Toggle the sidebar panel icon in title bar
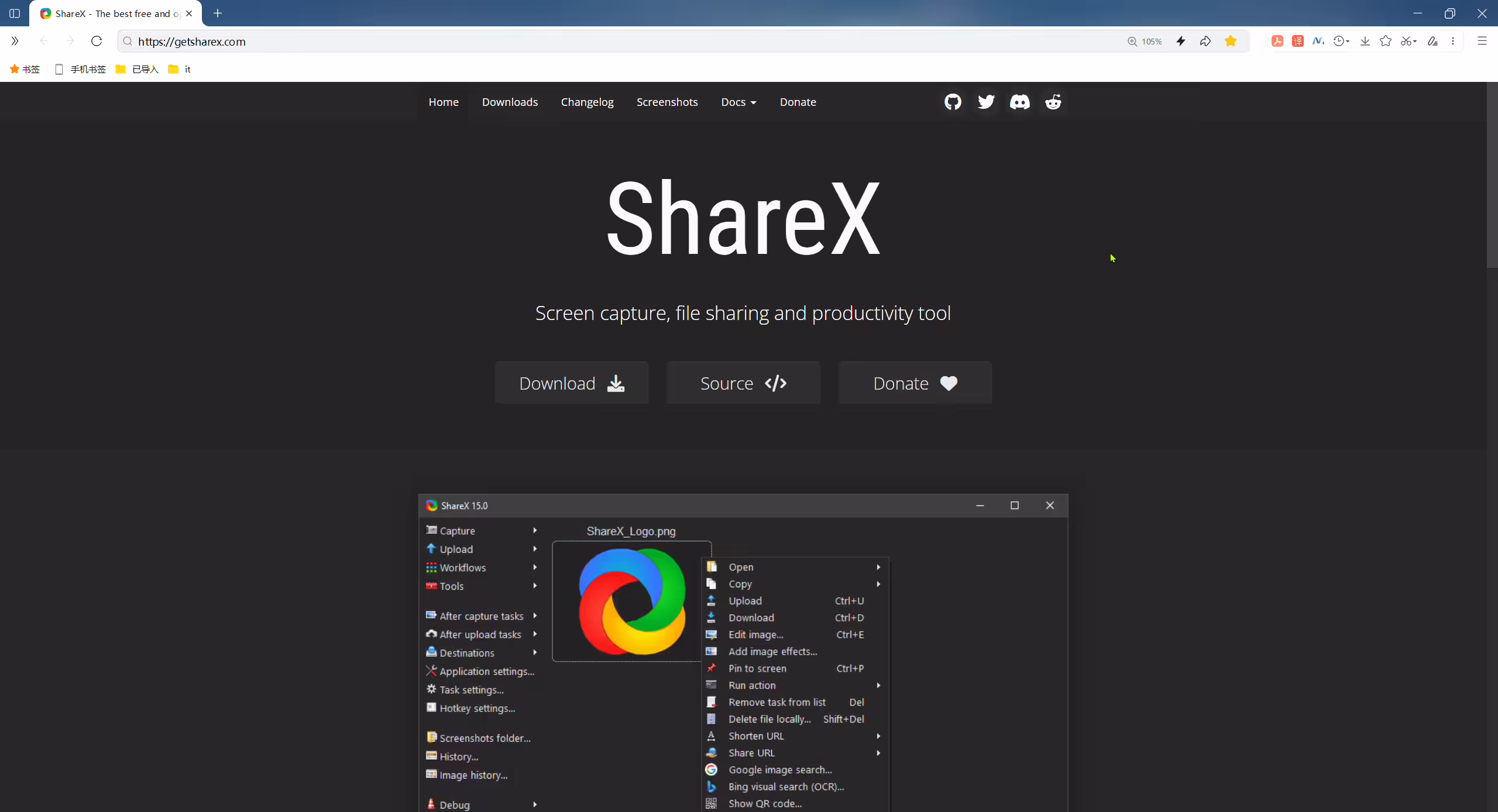Viewport: 1498px width, 812px height. (x=15, y=13)
